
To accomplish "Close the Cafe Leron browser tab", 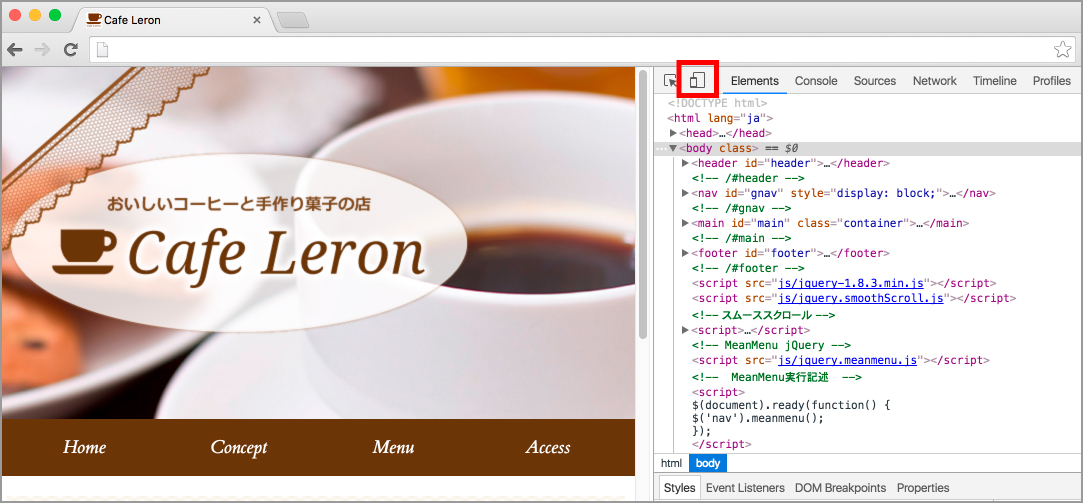I will pyautogui.click(x=257, y=20).
